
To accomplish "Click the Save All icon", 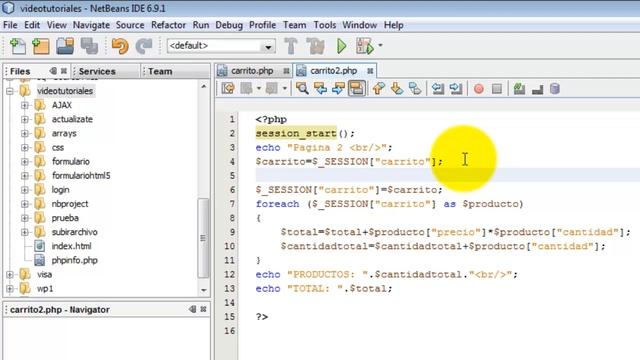I will (89, 46).
